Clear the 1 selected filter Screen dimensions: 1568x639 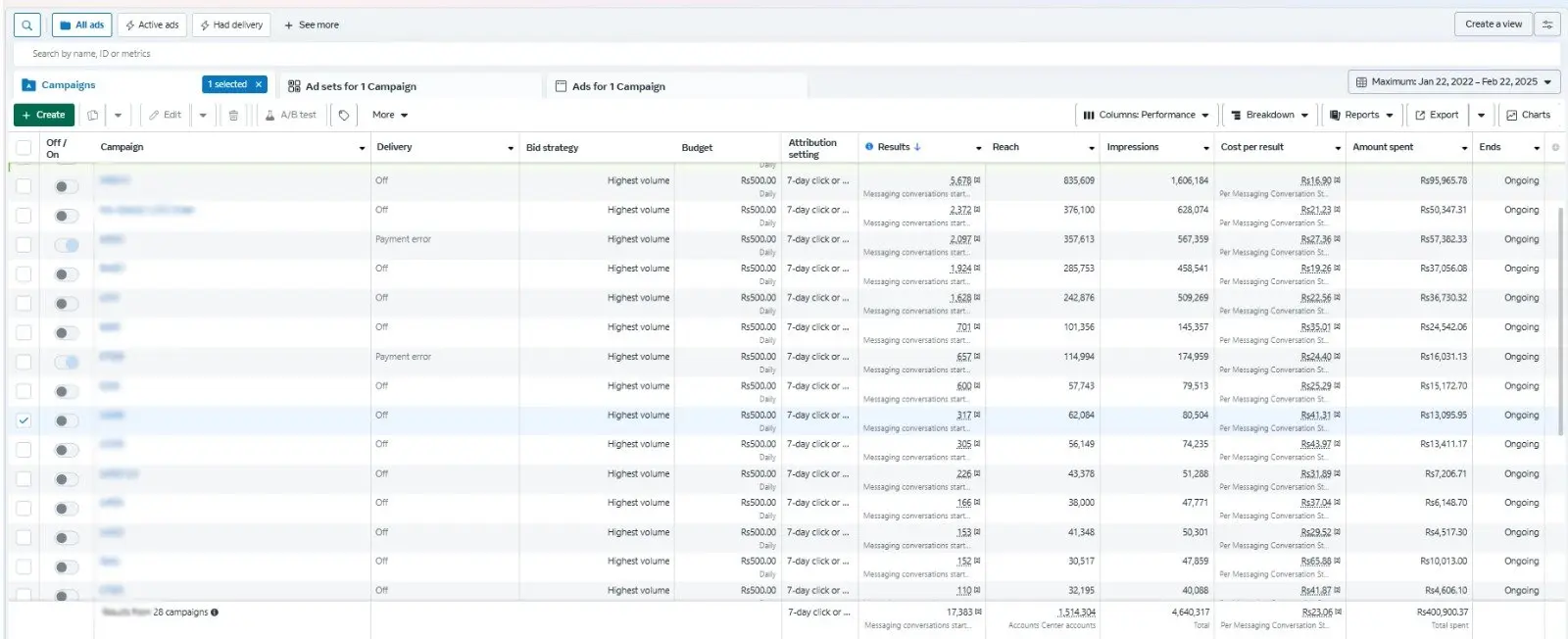click(259, 84)
